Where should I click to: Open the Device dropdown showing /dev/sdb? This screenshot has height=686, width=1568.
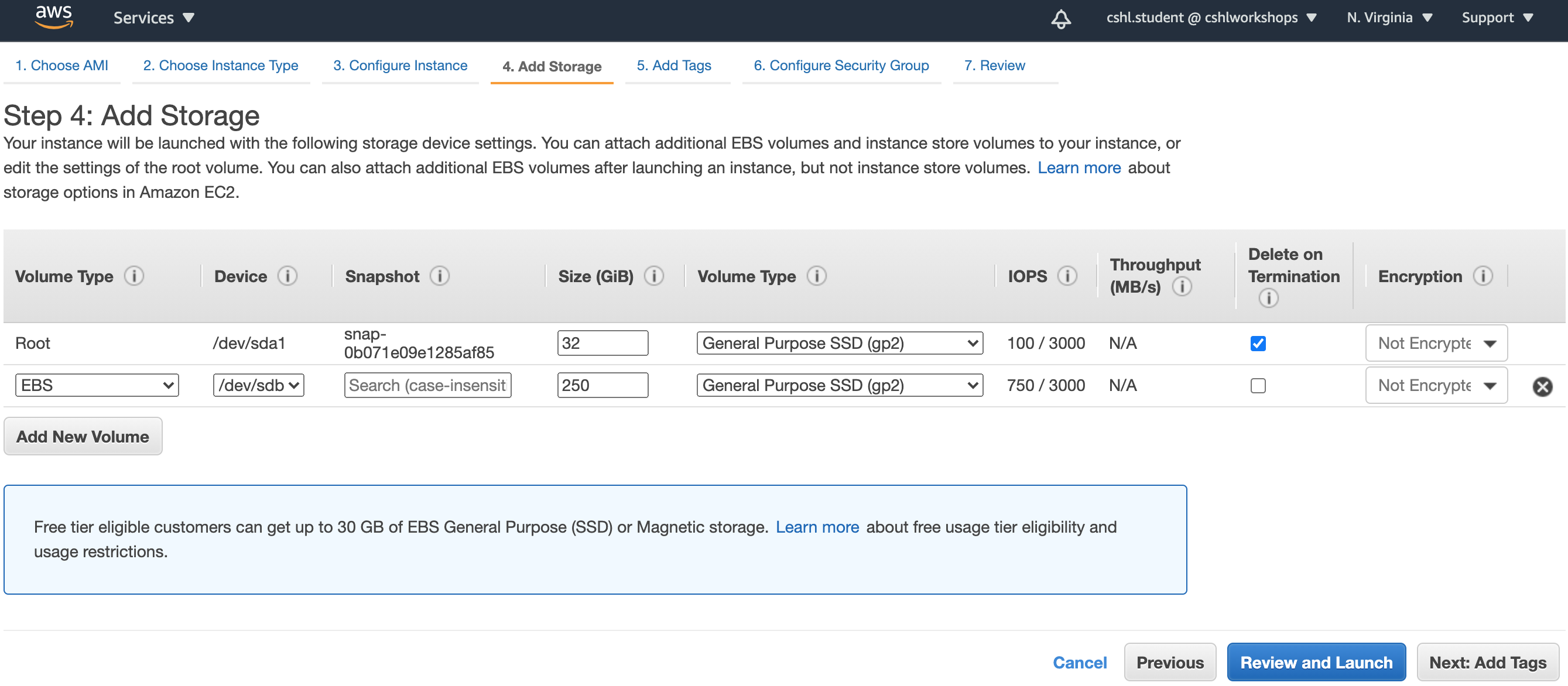(258, 385)
